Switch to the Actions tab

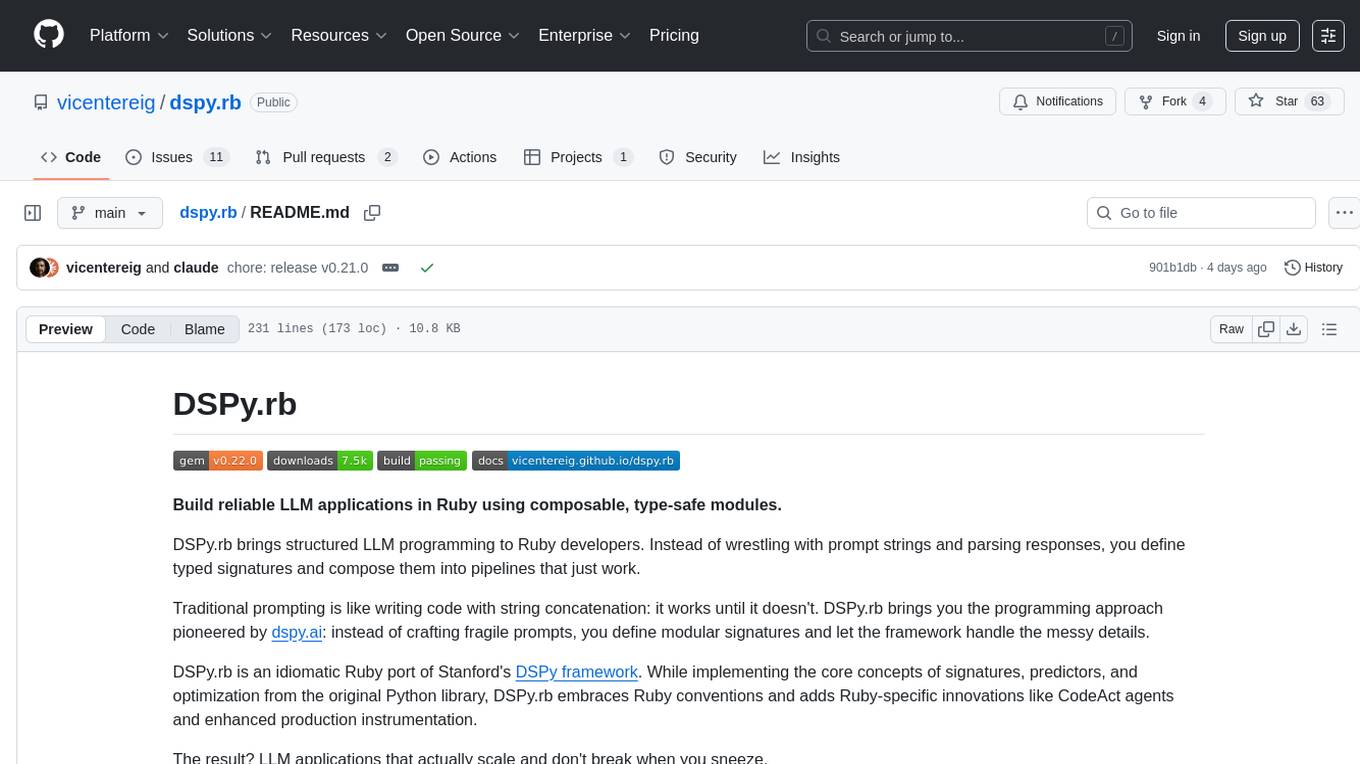point(460,157)
